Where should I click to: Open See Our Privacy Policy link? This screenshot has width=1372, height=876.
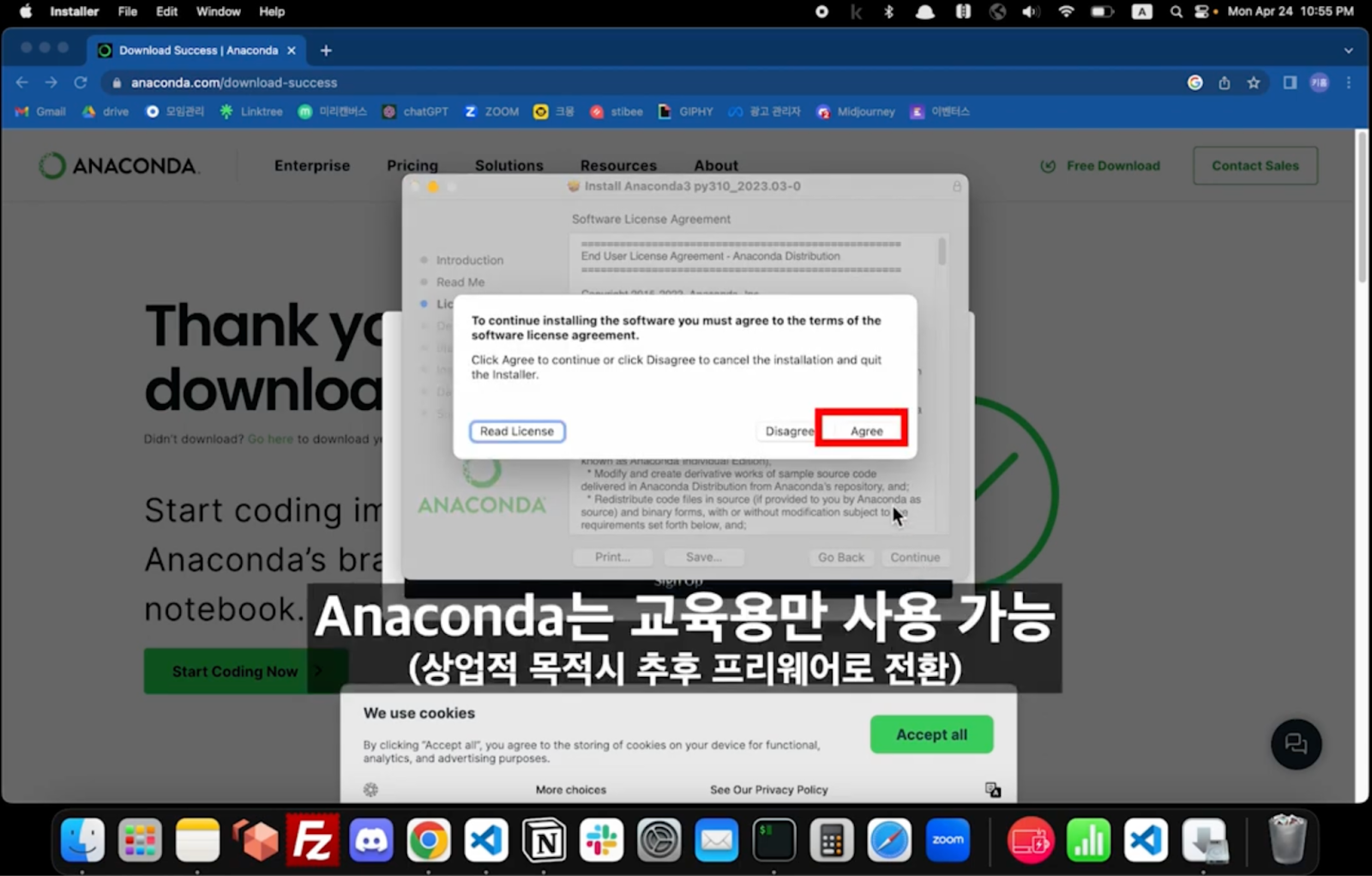click(769, 789)
